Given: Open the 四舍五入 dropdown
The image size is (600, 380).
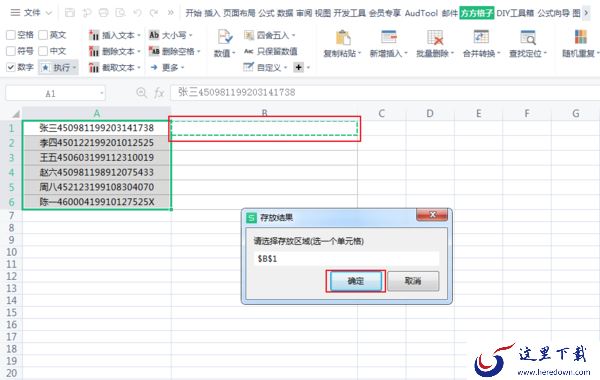Looking at the screenshot, I should [270, 36].
